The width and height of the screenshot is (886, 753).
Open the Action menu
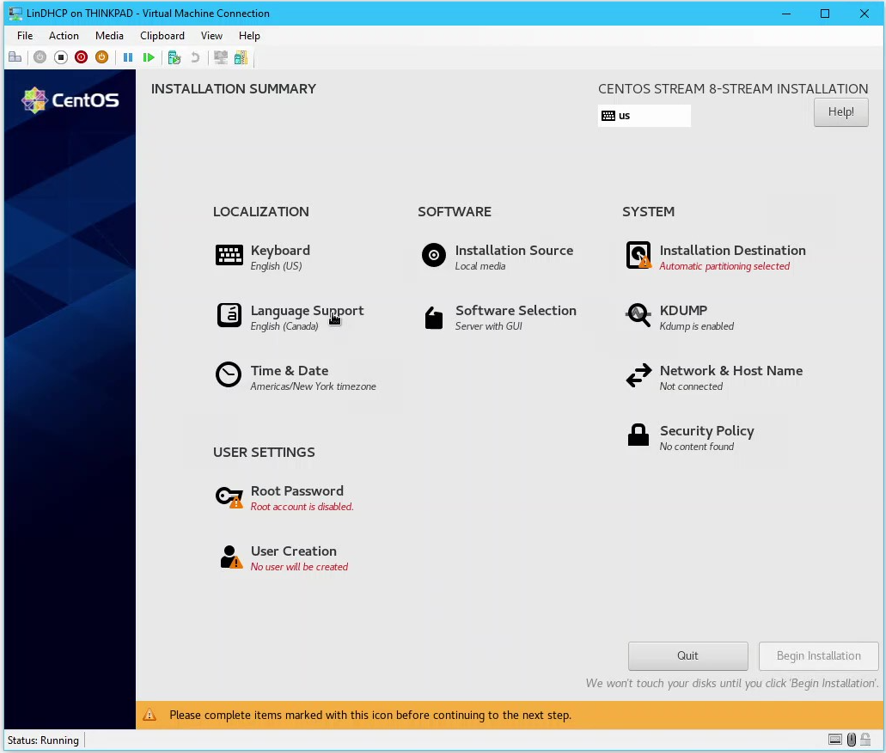pyautogui.click(x=64, y=36)
